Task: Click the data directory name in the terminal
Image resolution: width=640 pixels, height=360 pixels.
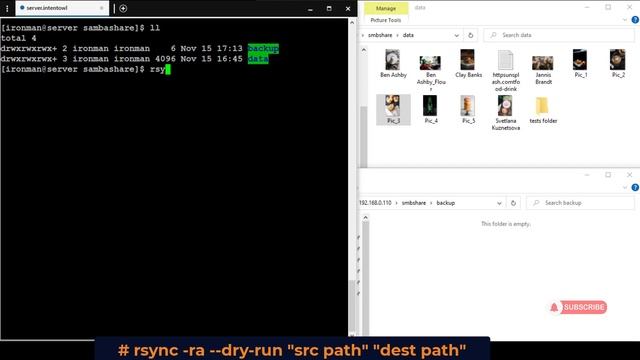Action: pos(258,59)
